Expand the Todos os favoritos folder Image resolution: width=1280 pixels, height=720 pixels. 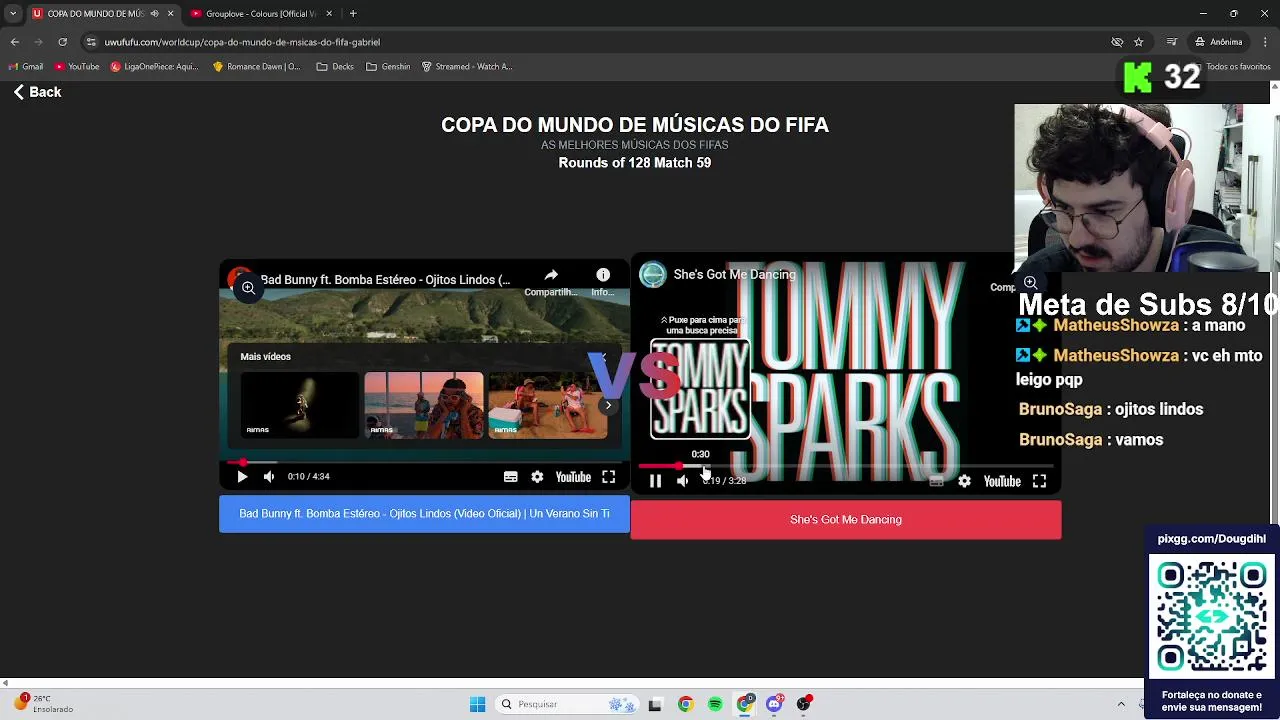click(x=1232, y=67)
